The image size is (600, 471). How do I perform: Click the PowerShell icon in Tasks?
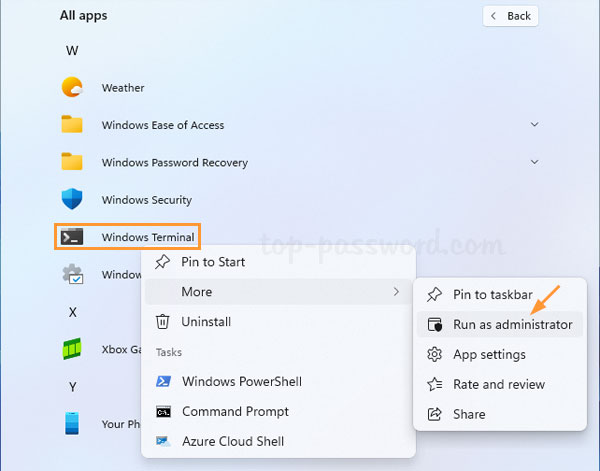163,381
